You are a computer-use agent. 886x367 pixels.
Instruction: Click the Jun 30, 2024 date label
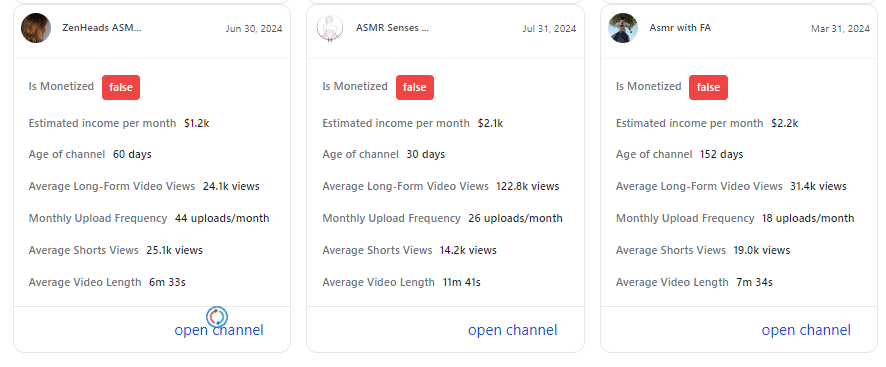(254, 28)
